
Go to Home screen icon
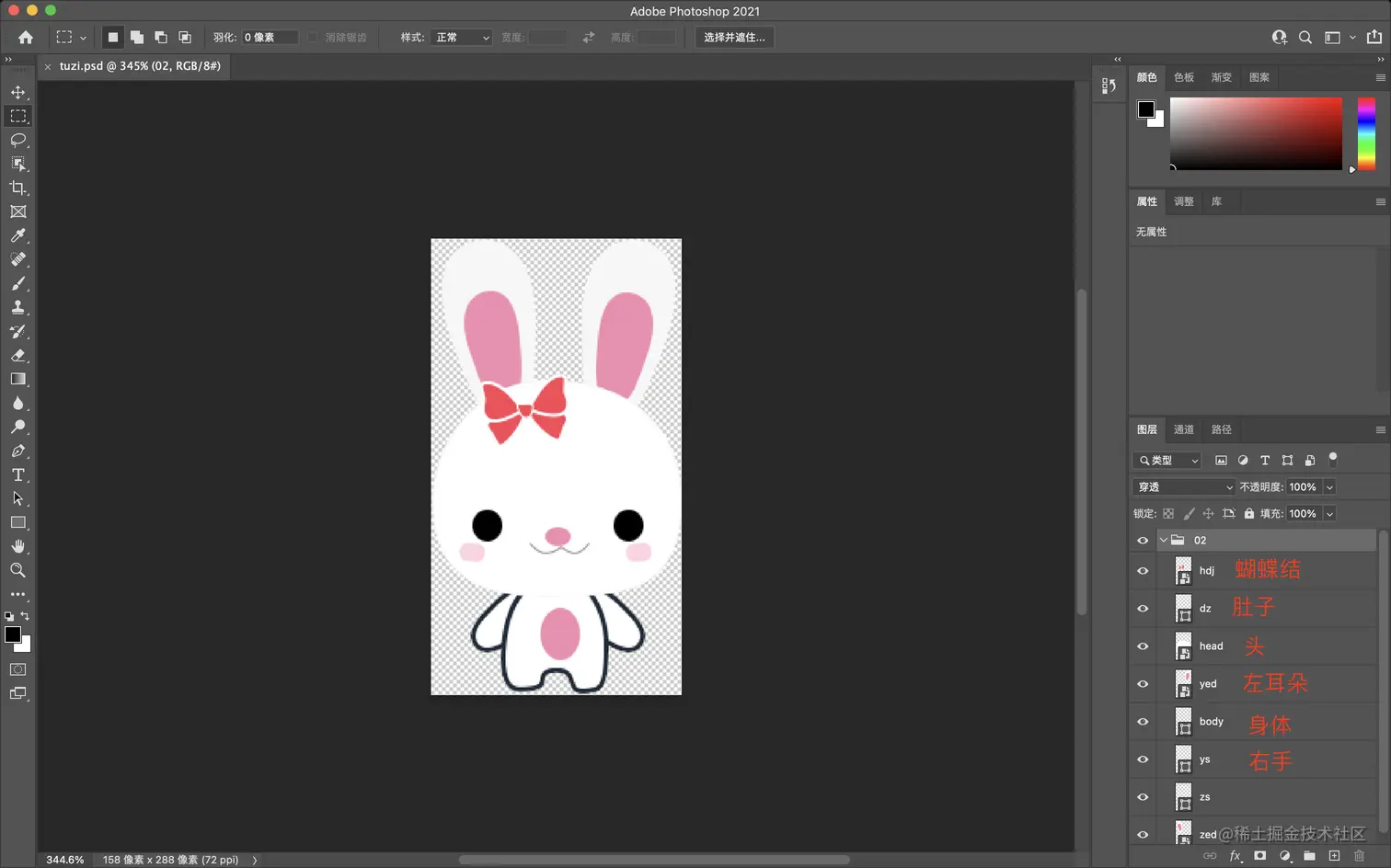[x=26, y=38]
